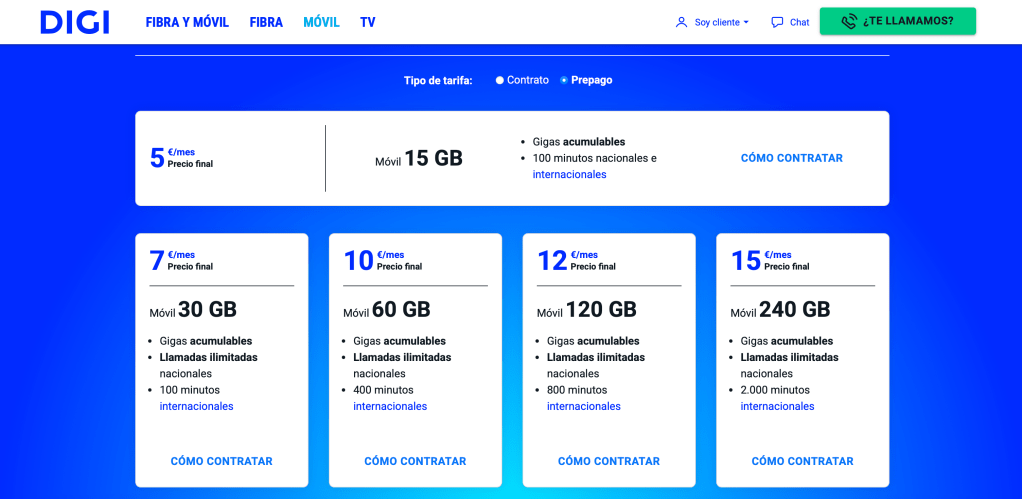This screenshot has height=499, width=1022.
Task: Navigate to the TV section
Action: [368, 22]
